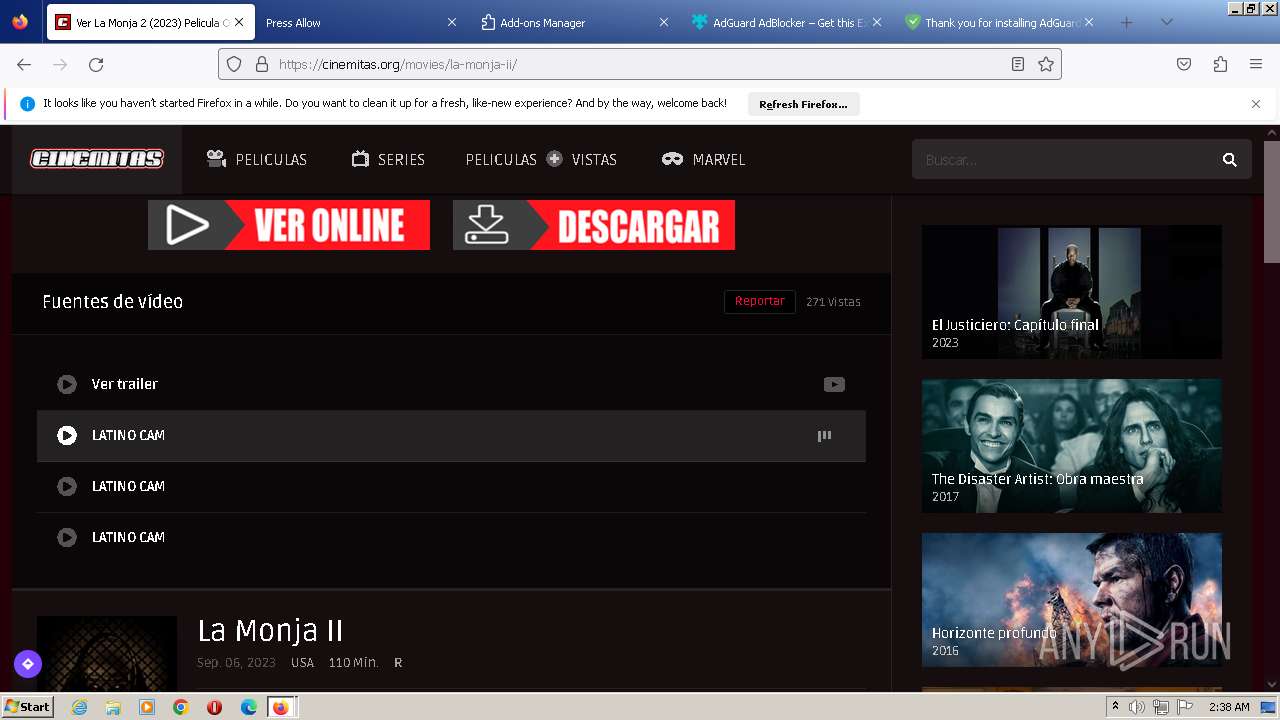Open Chrome from taskbar
The height and width of the screenshot is (720, 1280).
pyautogui.click(x=180, y=707)
